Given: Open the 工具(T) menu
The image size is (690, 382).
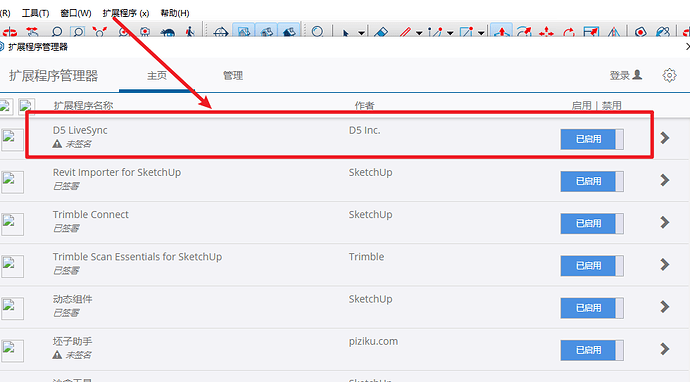Looking at the screenshot, I should 36,13.
